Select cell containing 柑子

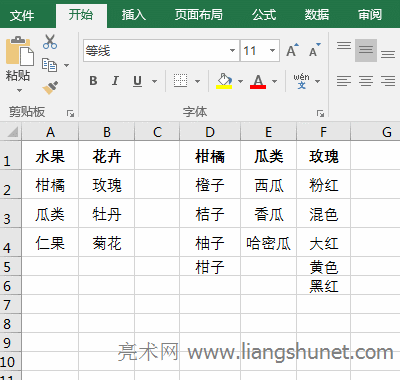pyautogui.click(x=210, y=266)
